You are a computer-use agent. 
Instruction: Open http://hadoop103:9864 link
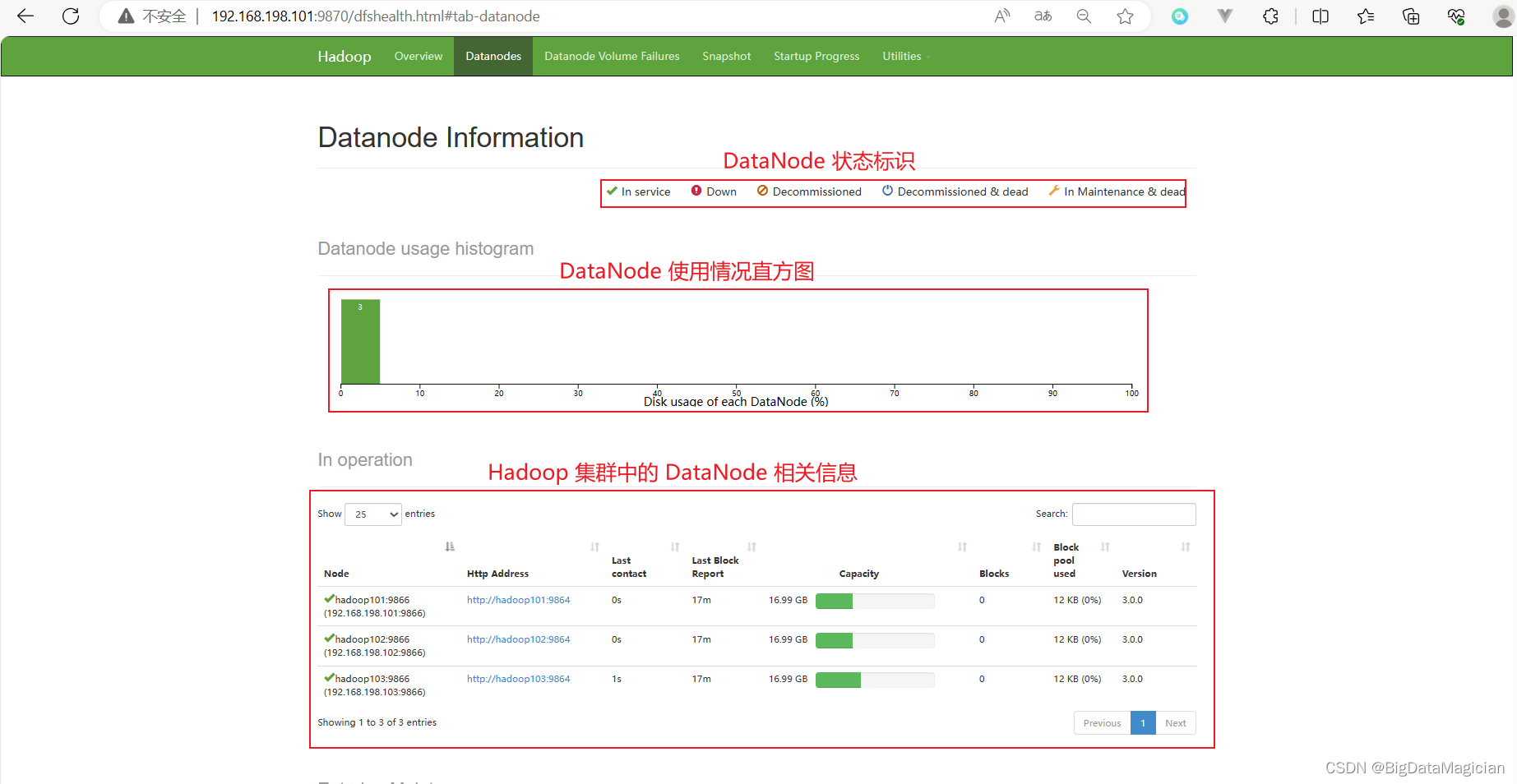518,679
